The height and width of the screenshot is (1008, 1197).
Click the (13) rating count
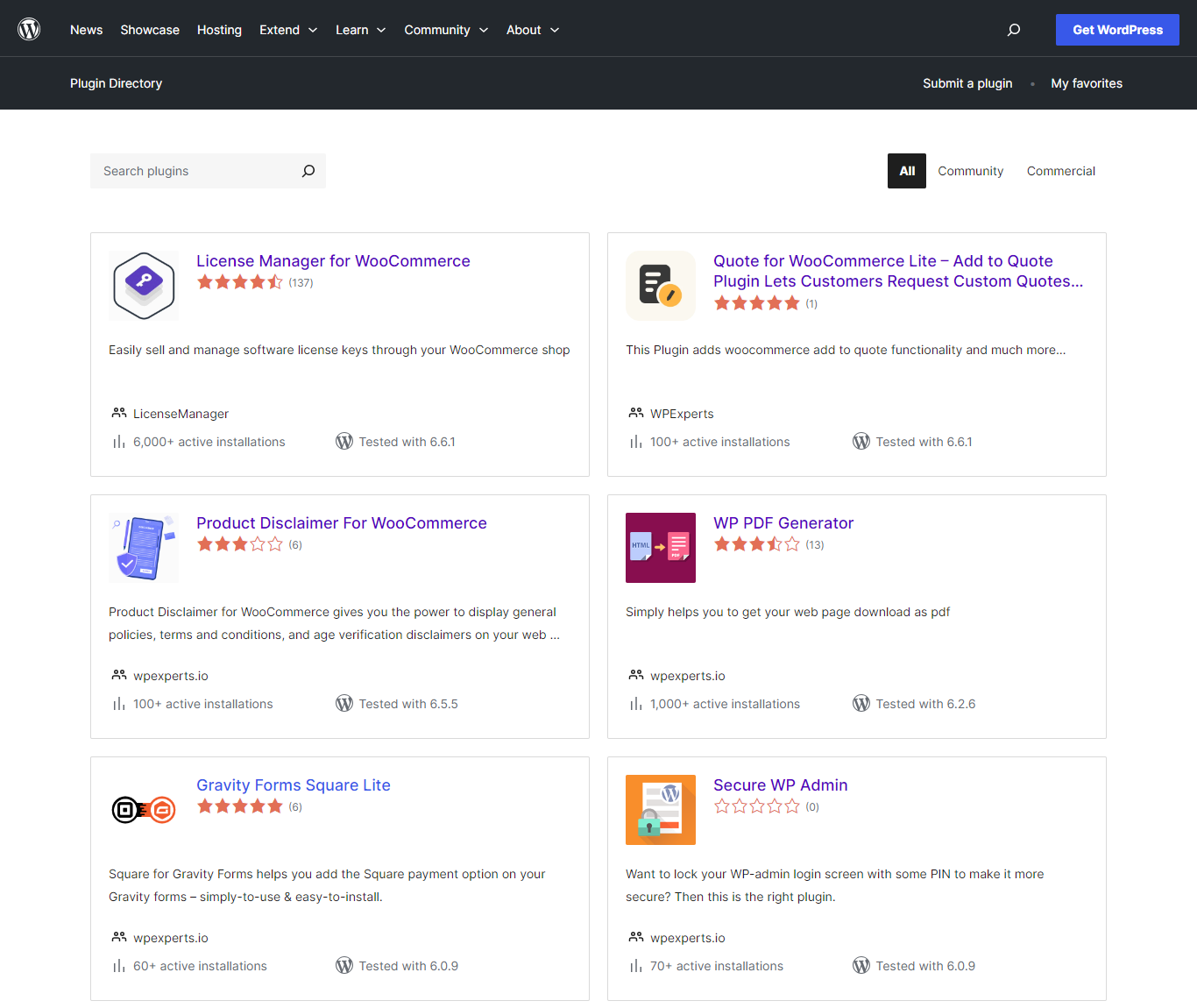[815, 544]
